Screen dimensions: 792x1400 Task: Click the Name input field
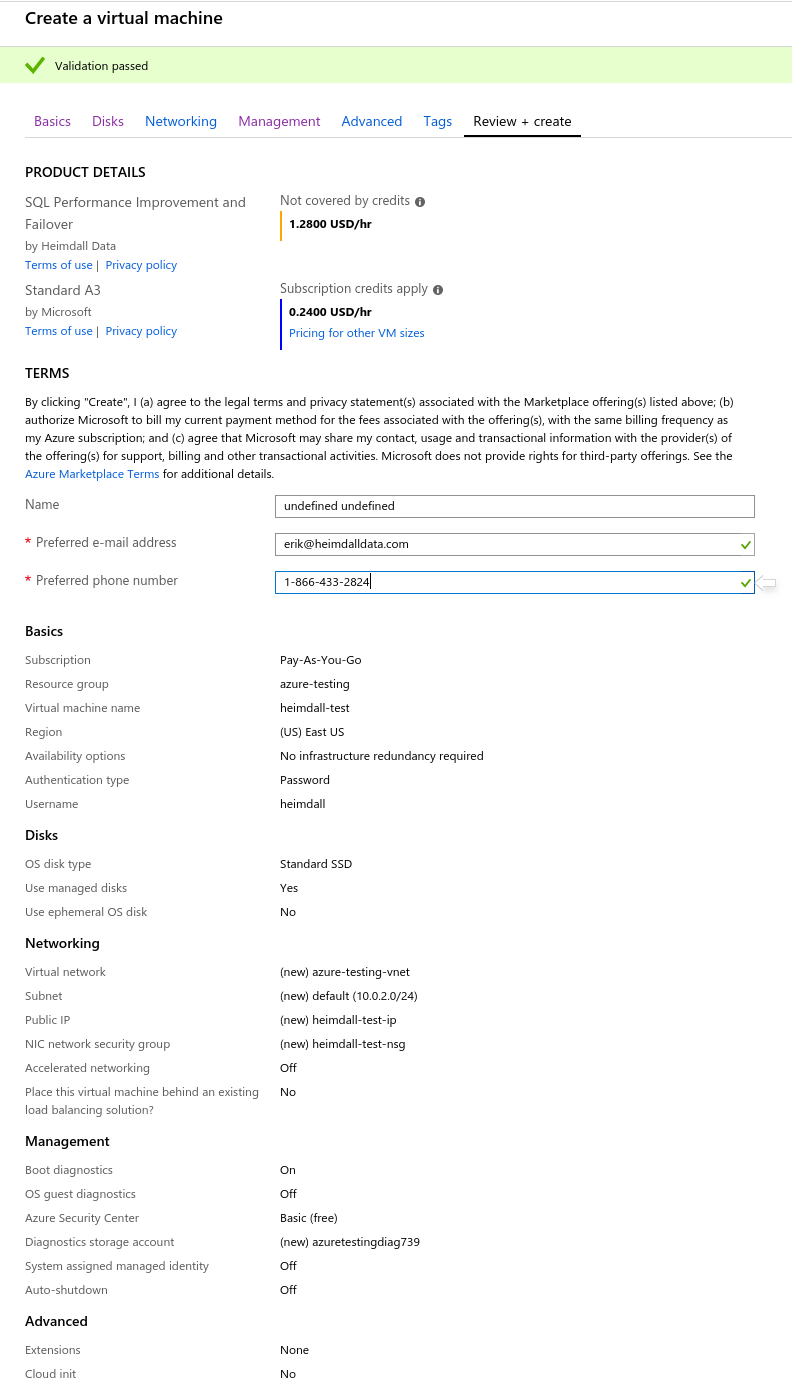pos(514,506)
